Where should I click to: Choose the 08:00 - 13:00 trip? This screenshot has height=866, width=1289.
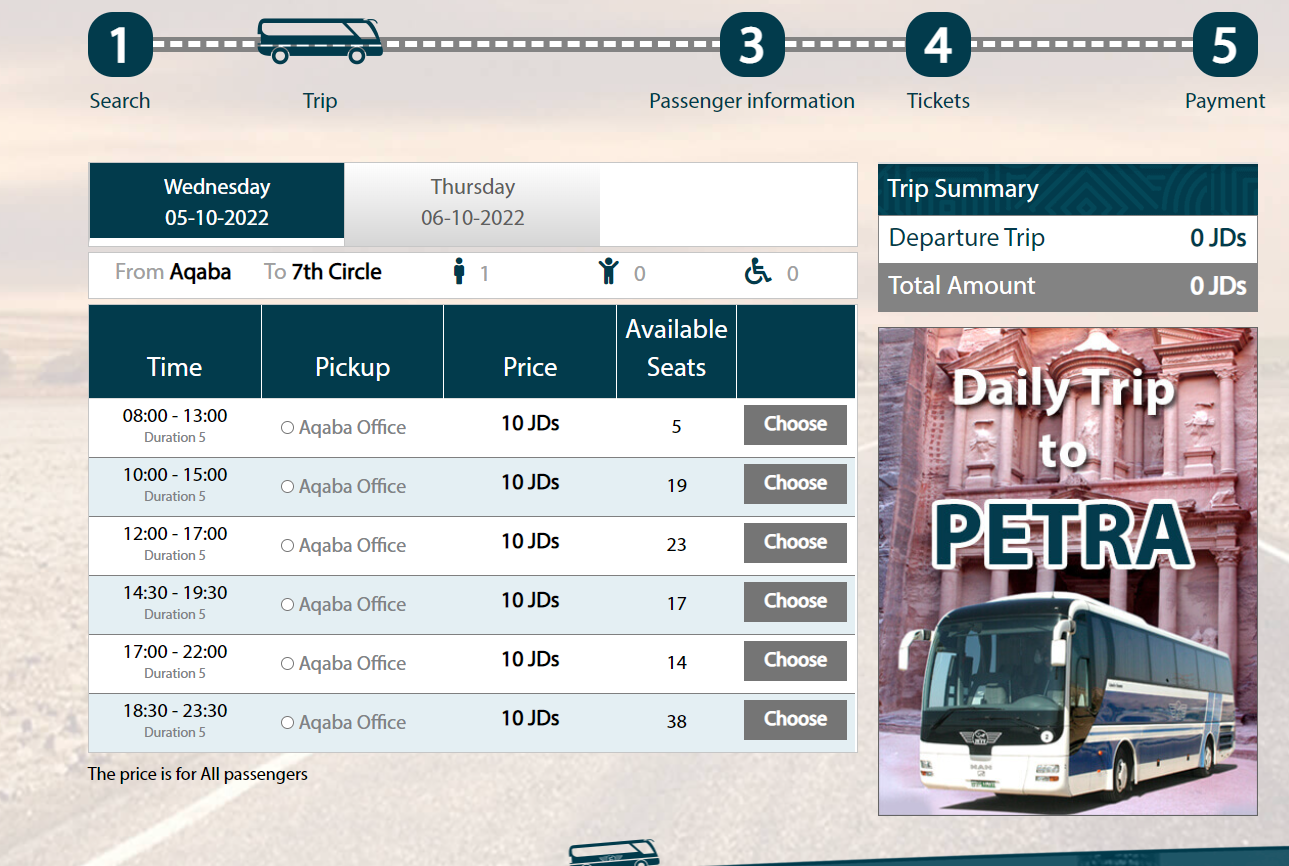click(x=795, y=425)
